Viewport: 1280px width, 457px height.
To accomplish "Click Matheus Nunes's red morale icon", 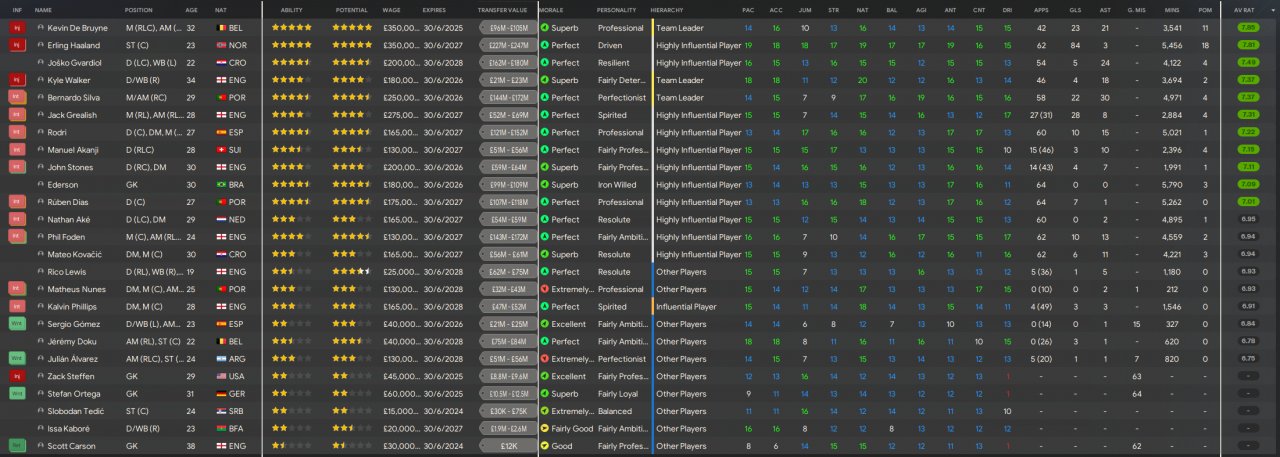I will [544, 289].
